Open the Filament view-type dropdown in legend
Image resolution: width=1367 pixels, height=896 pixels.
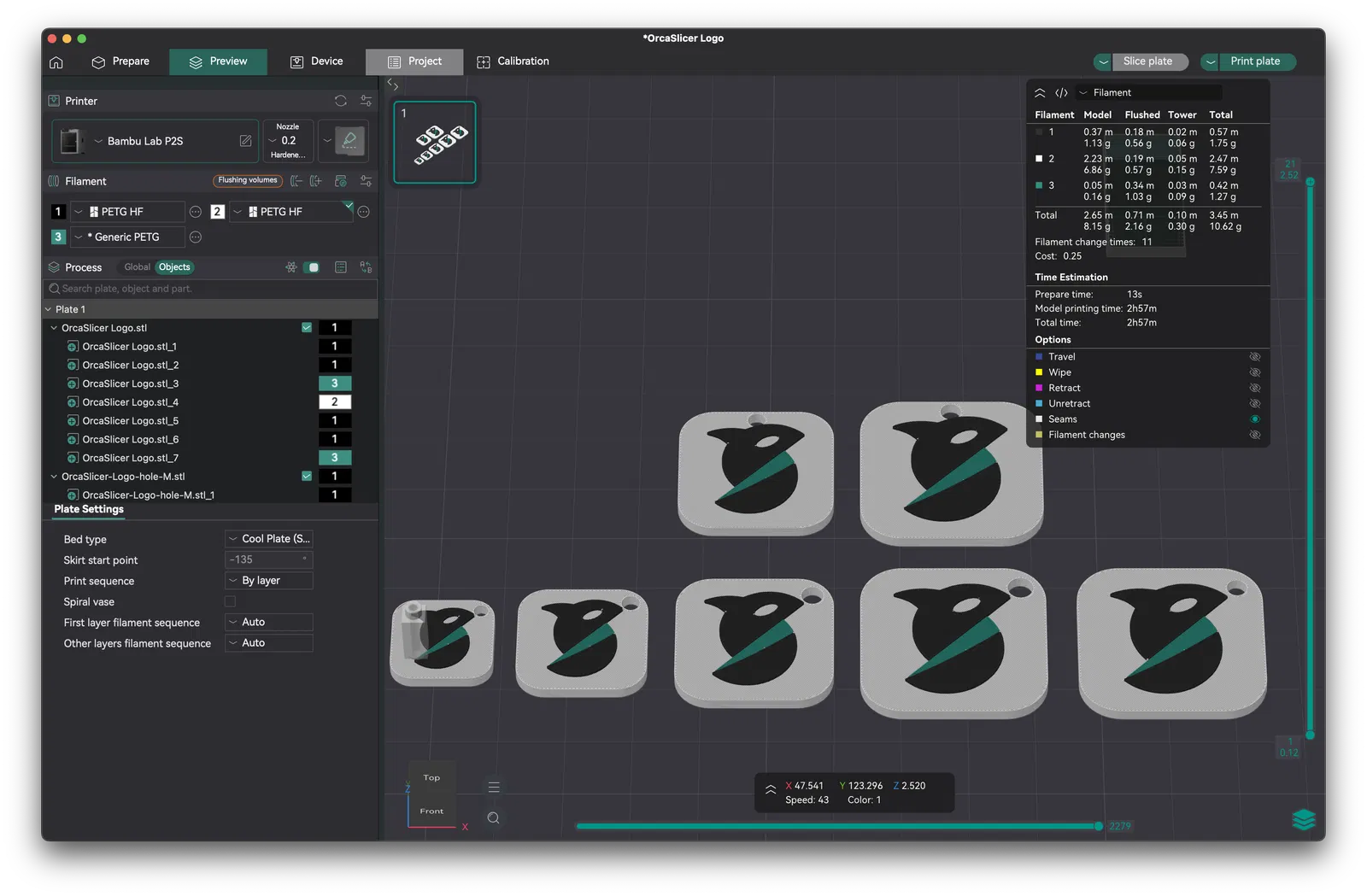pyautogui.click(x=1149, y=93)
